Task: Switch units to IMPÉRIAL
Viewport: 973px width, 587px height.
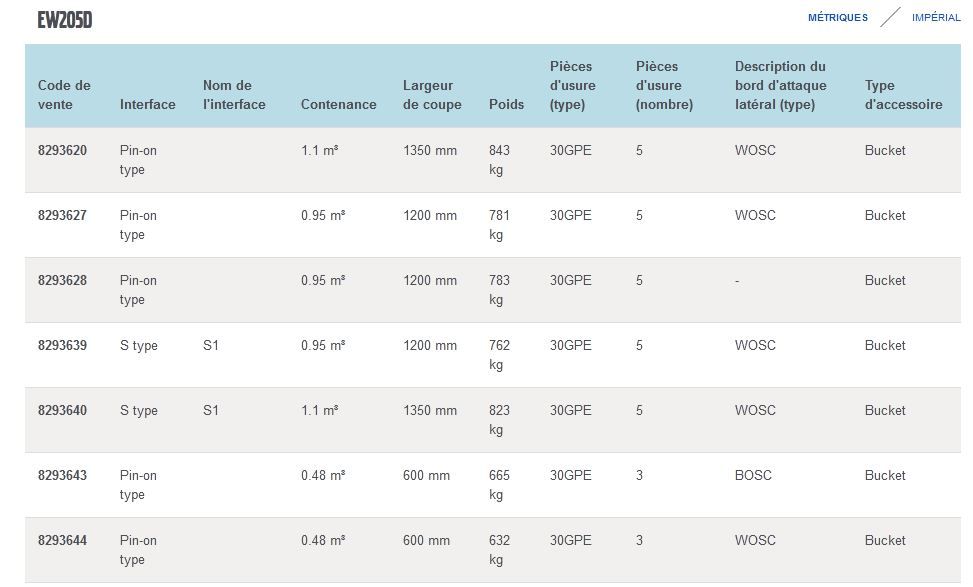Action: pos(936,18)
